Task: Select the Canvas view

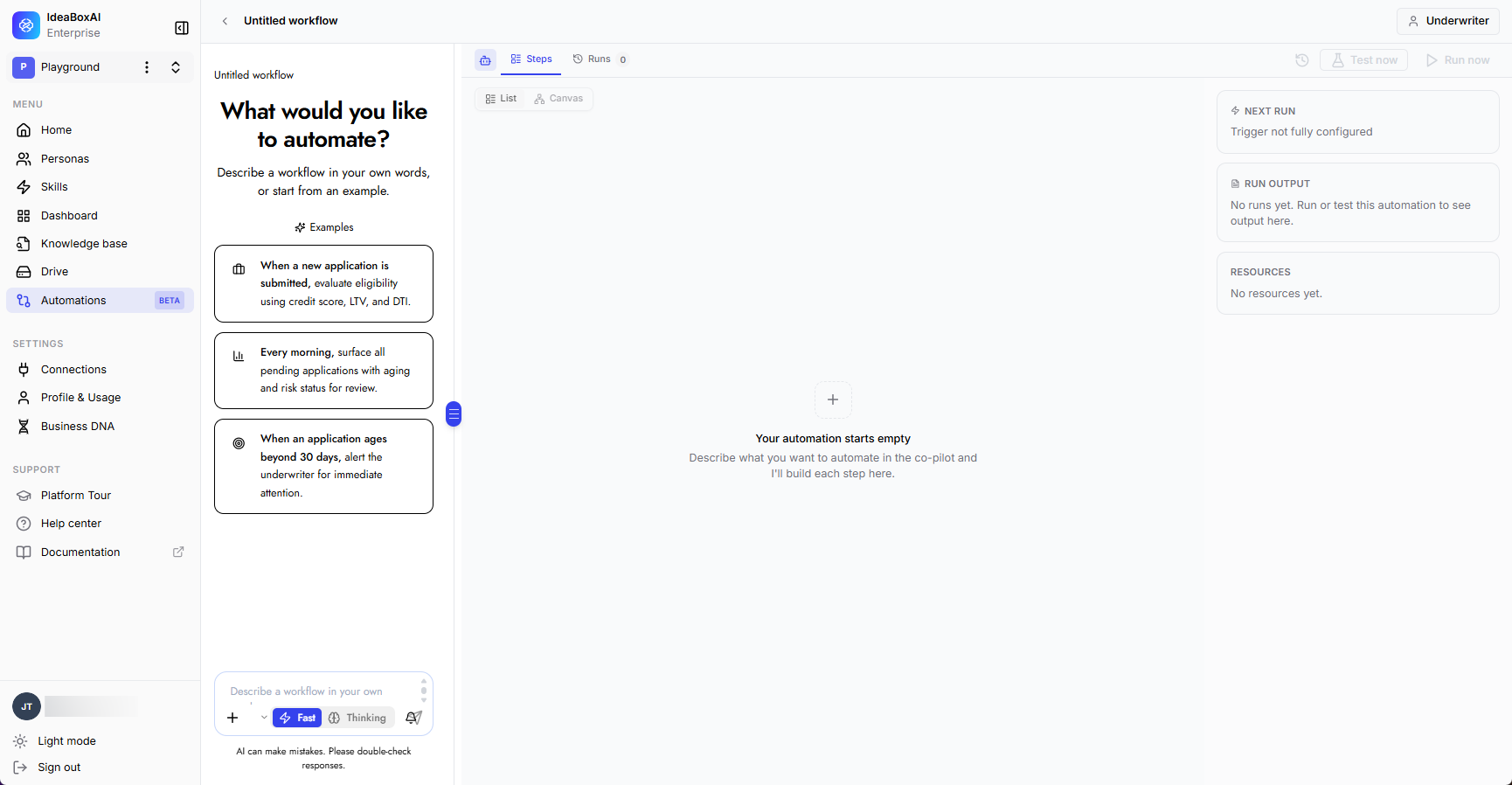Action: (558, 99)
